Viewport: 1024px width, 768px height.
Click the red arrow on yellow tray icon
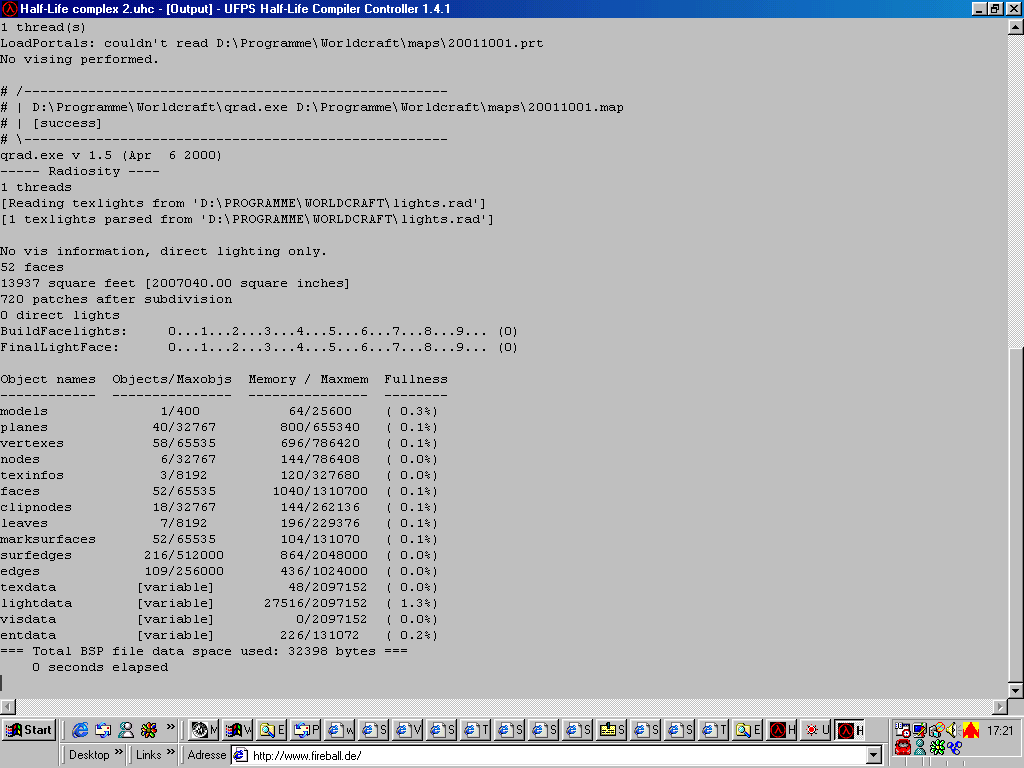tap(970, 729)
